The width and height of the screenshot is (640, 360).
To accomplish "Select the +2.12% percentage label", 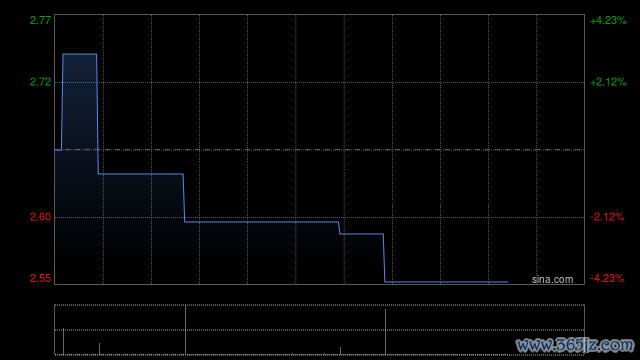I will (x=608, y=82).
